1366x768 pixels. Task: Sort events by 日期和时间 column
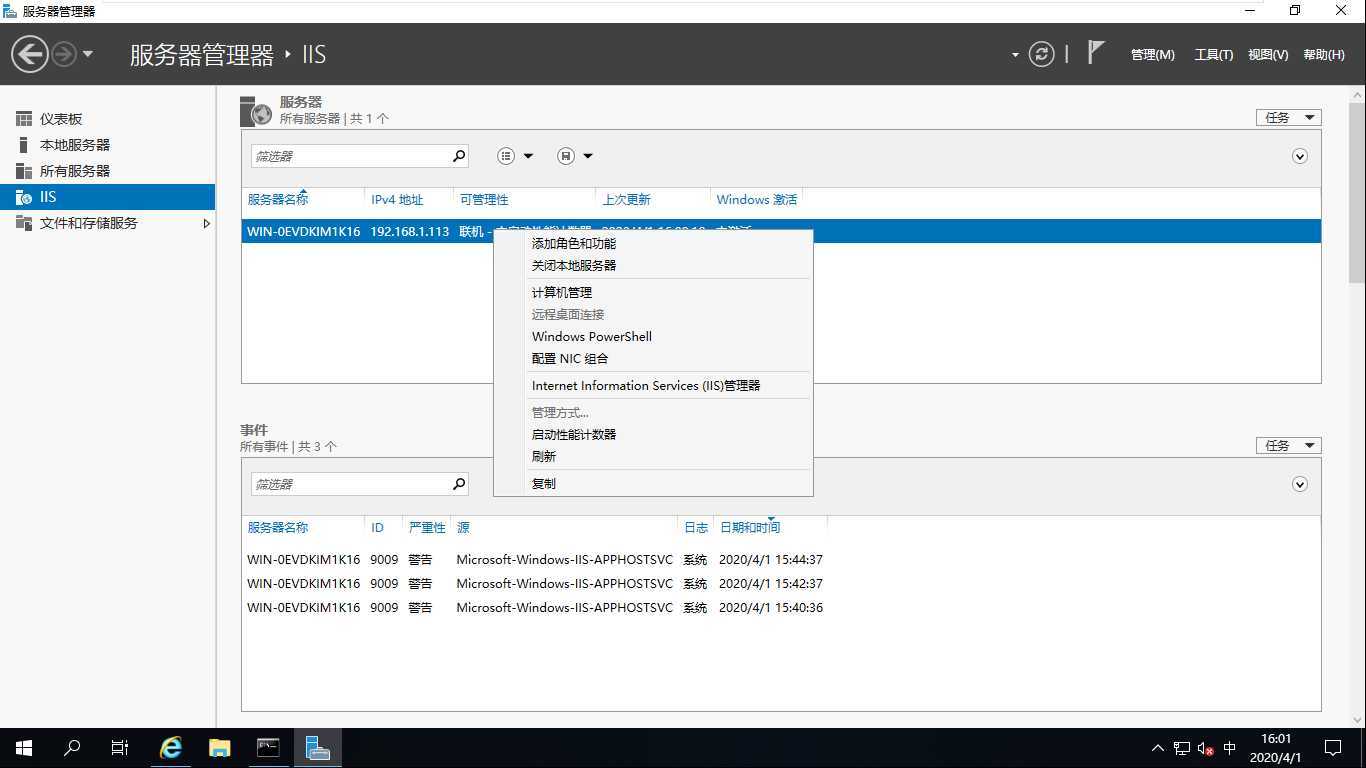[x=750, y=527]
